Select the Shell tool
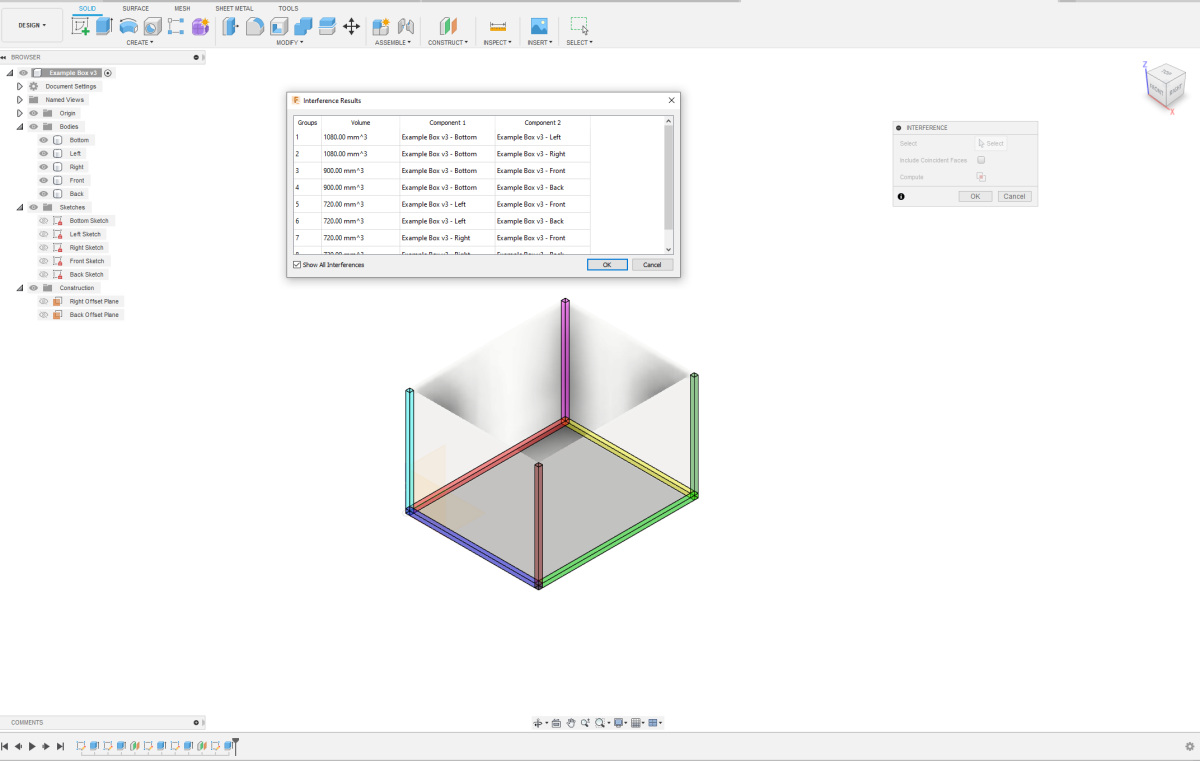1200x761 pixels. [279, 27]
